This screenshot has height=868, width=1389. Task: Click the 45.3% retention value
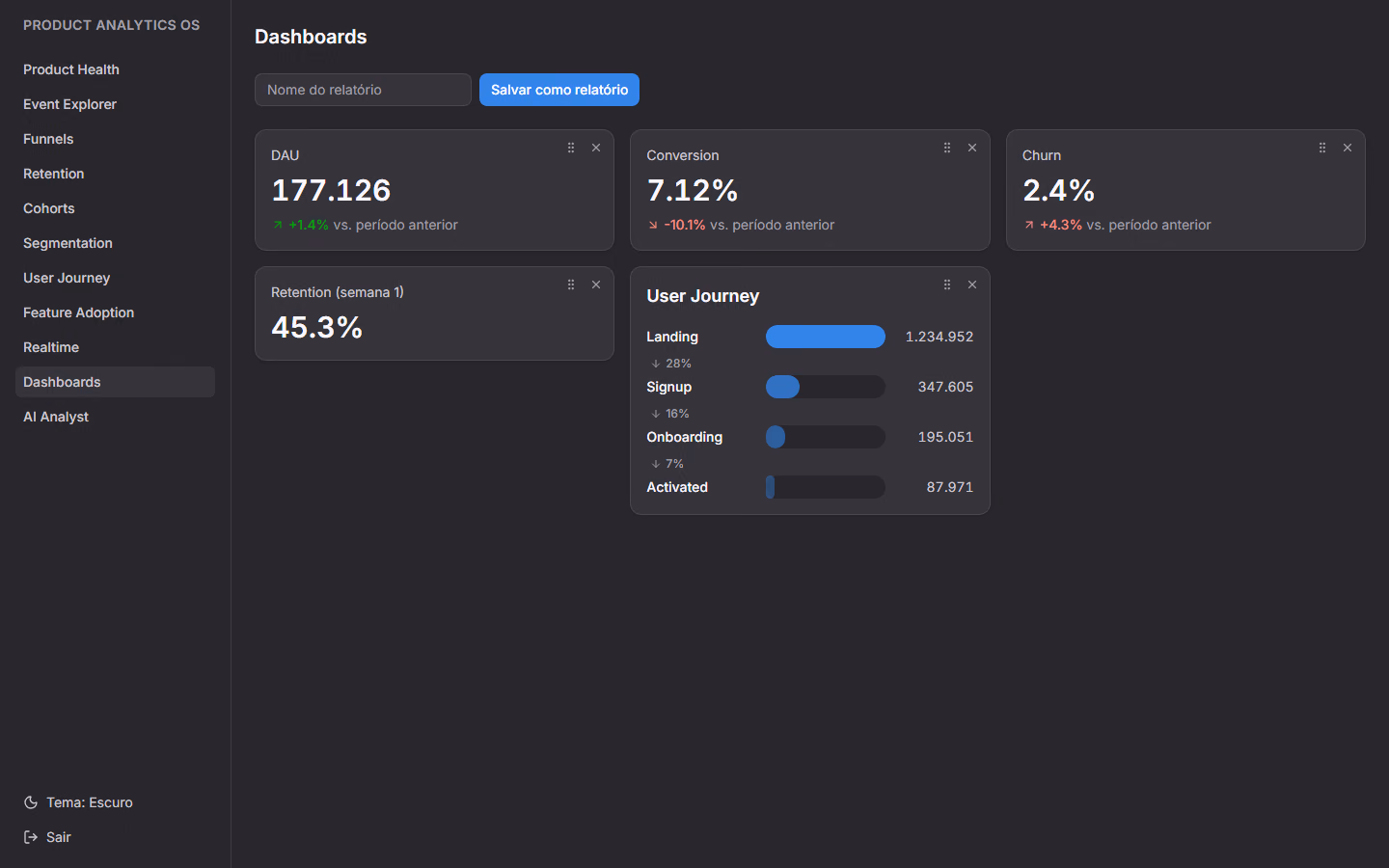[317, 327]
